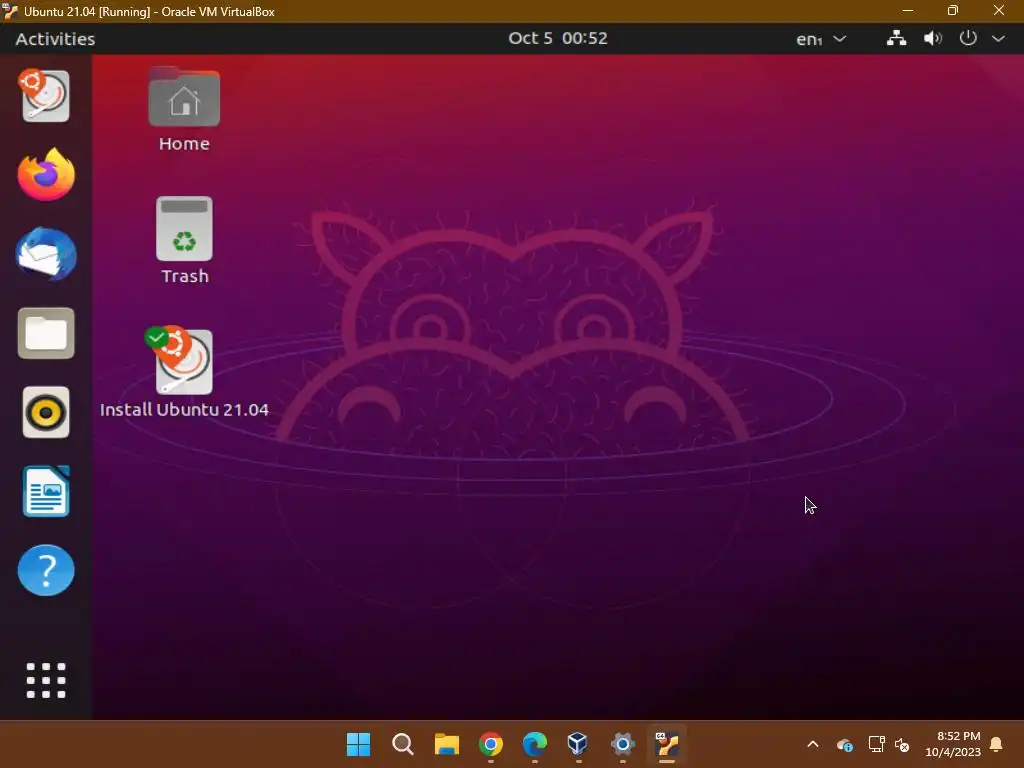The width and height of the screenshot is (1024, 768).
Task: Click the wired network icon in top bar
Action: (x=896, y=39)
